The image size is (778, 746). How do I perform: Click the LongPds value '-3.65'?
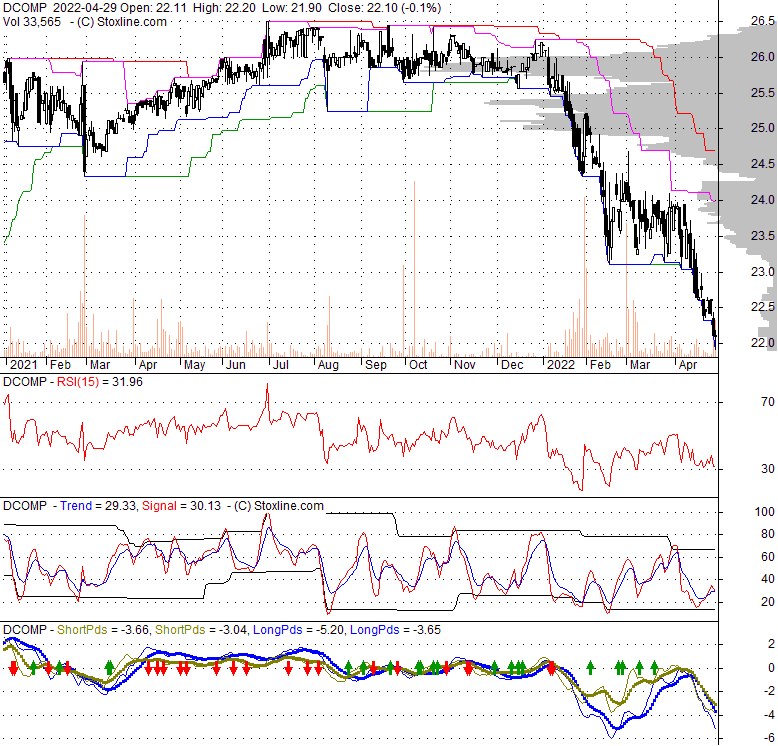click(427, 630)
